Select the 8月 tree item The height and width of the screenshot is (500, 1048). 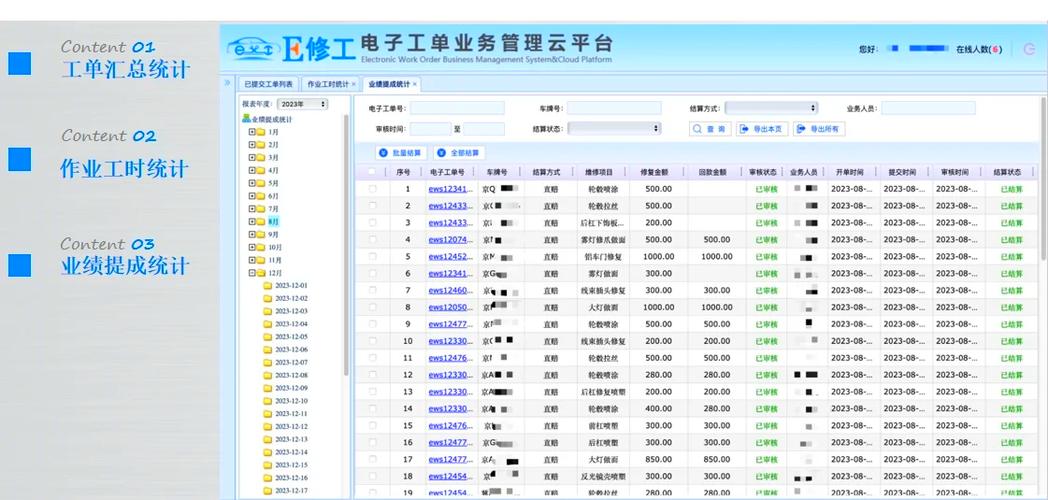(273, 222)
